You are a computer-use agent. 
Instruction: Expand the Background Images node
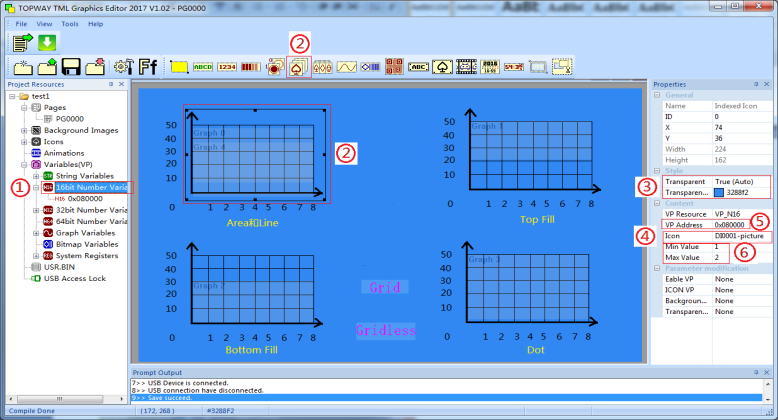24,131
